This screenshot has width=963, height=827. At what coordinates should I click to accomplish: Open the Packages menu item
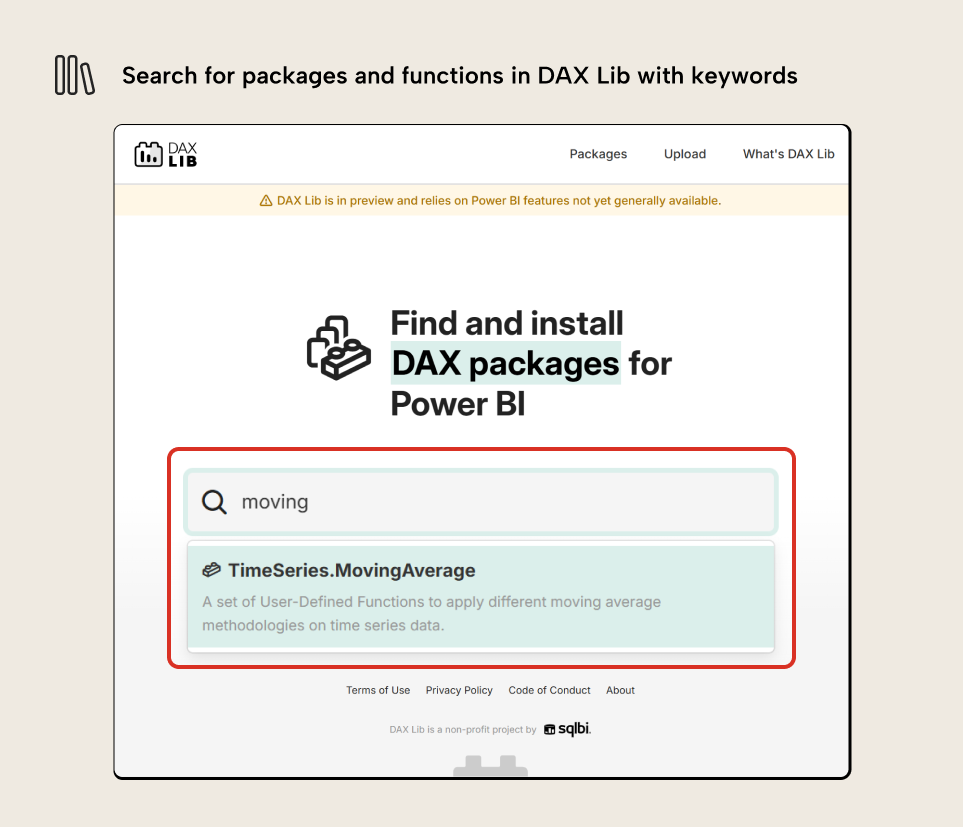(598, 154)
